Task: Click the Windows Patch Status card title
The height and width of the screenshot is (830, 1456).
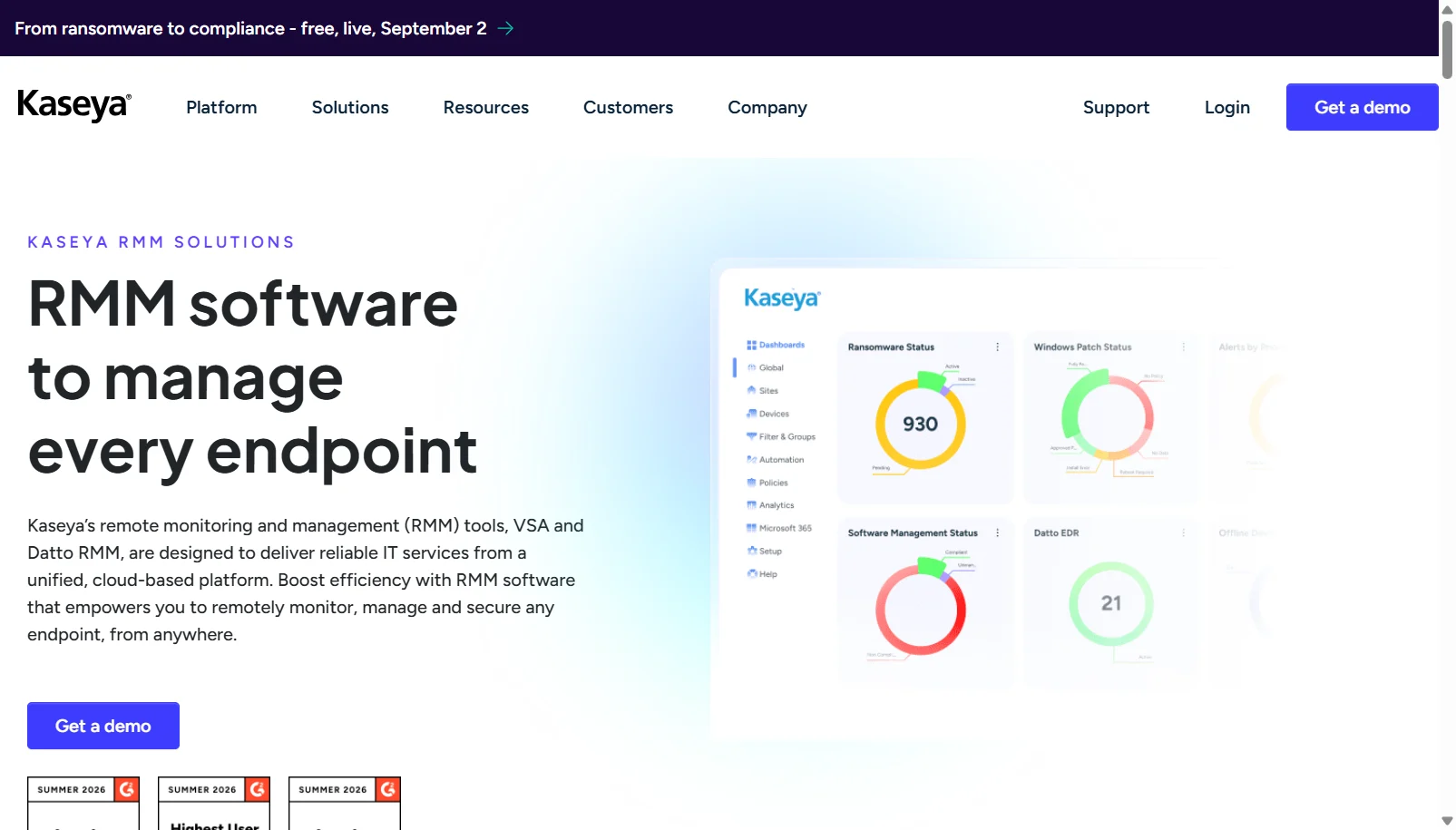Action: (1082, 347)
